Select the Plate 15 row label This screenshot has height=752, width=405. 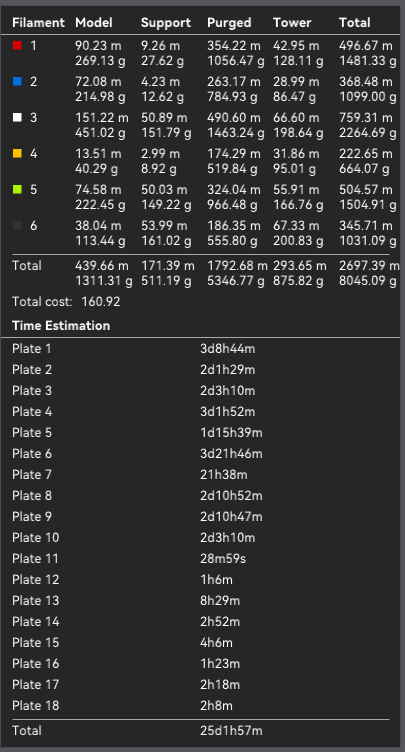click(36, 643)
